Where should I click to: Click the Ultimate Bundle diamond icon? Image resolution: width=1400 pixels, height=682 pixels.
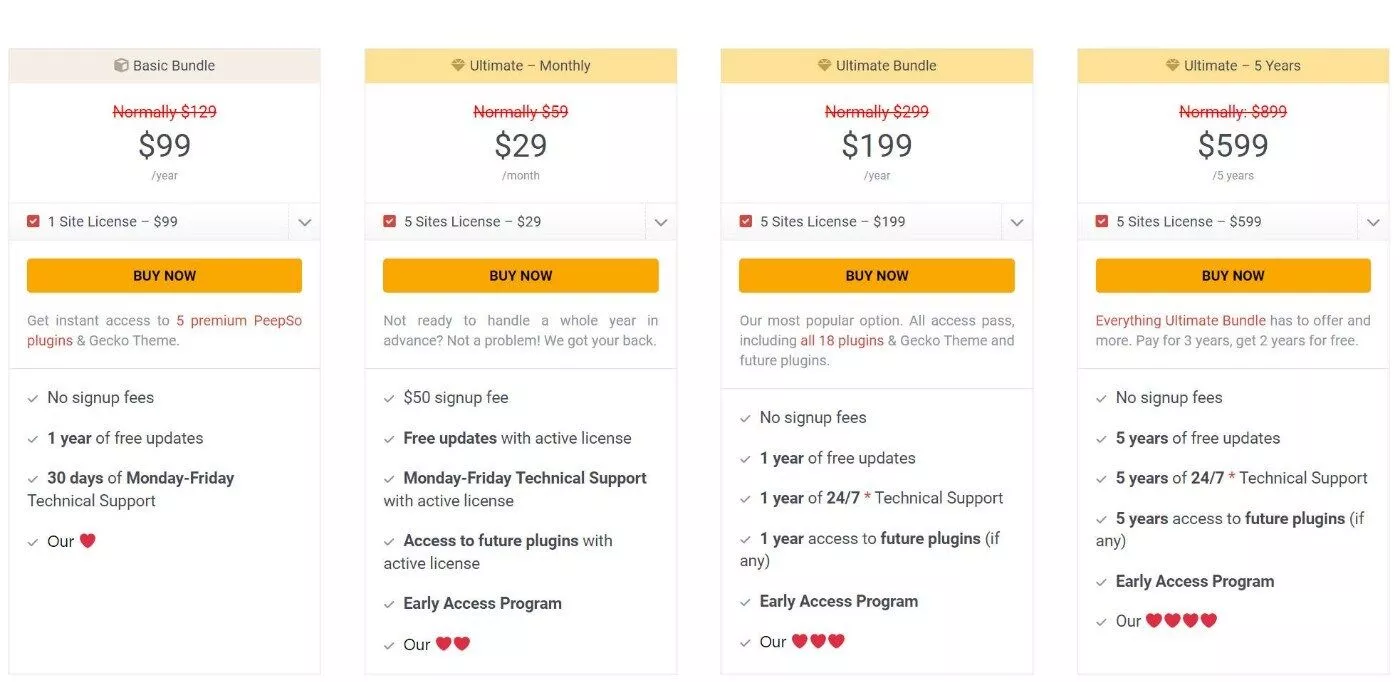pyautogui.click(x=824, y=66)
